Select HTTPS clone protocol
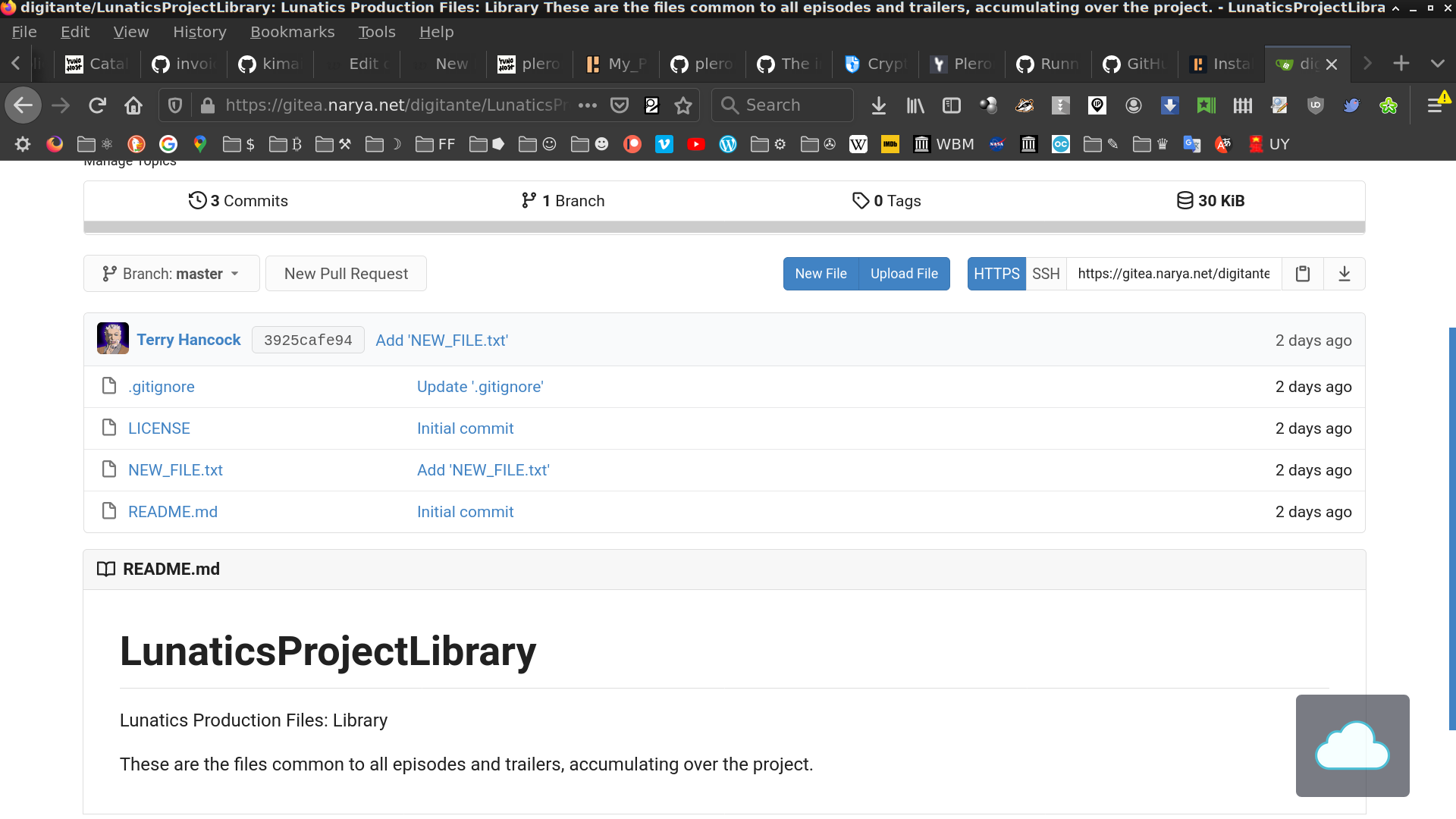This screenshot has width=1456, height=819. click(996, 274)
